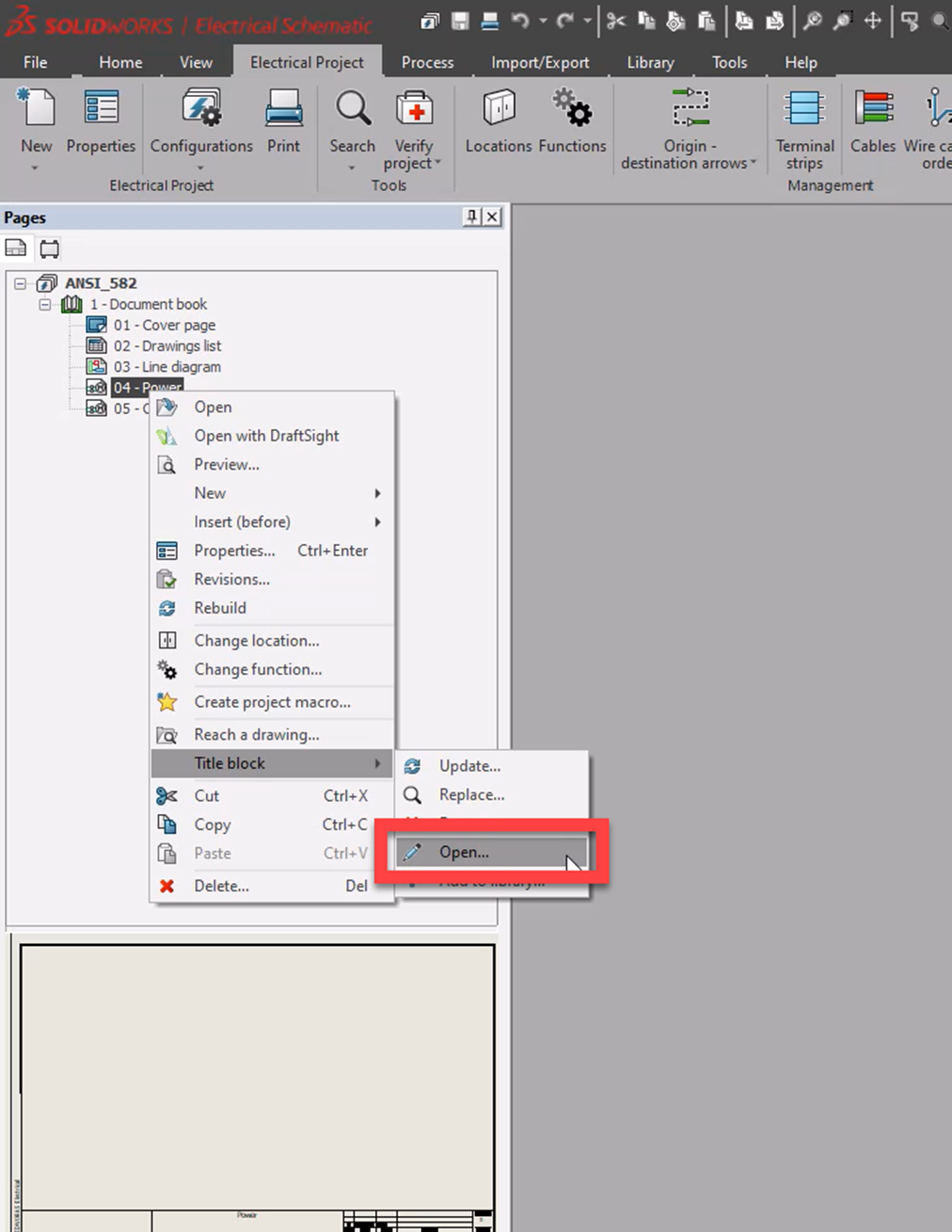
Task: Switch to the Home ribbon tab
Action: pos(120,62)
